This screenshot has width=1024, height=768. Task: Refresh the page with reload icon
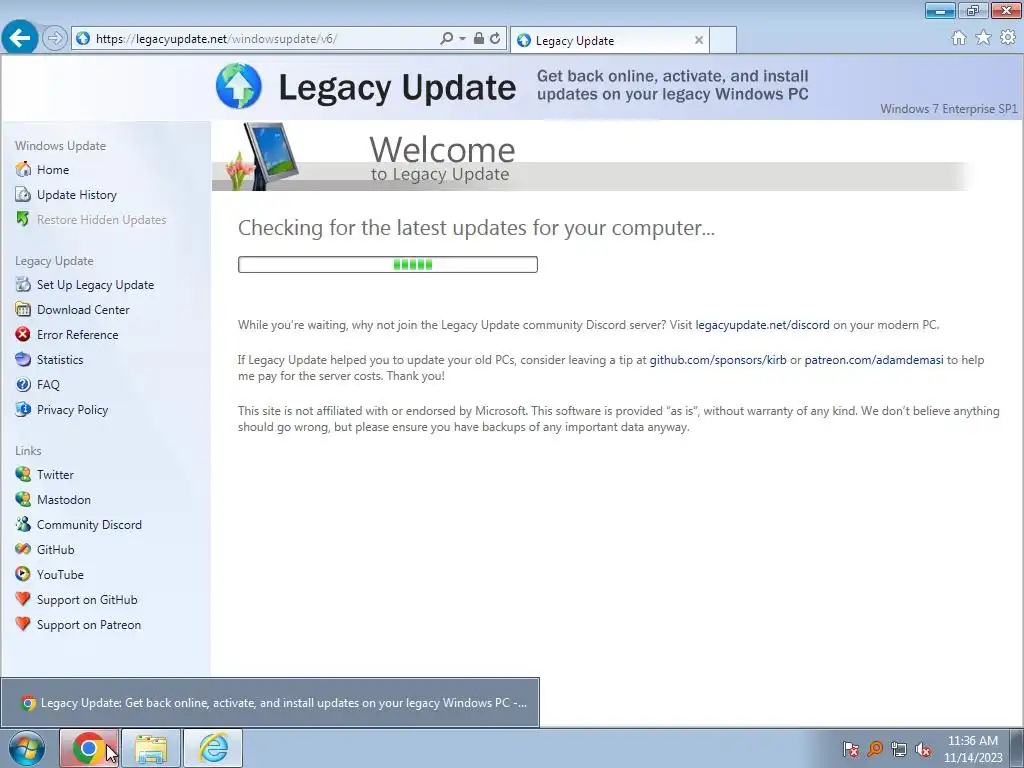tap(495, 39)
